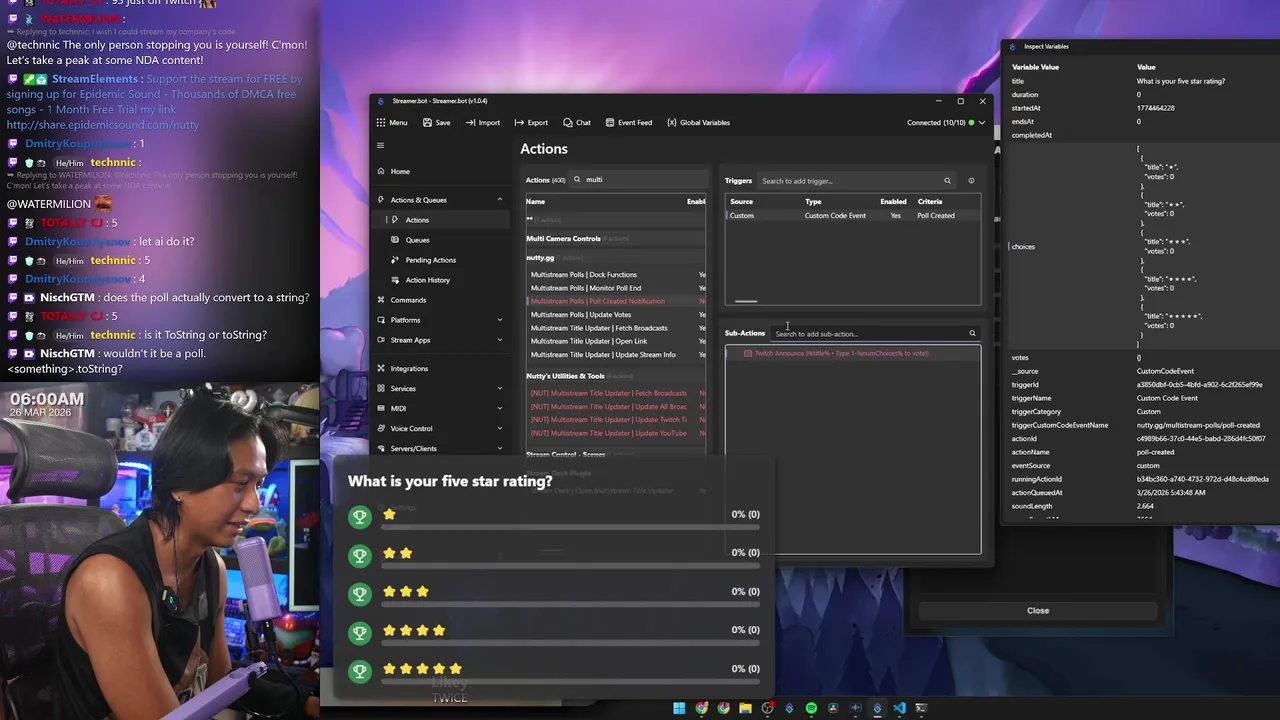Open the Event Feed icon
Screen dimensions: 1280x720
click(x=609, y=123)
